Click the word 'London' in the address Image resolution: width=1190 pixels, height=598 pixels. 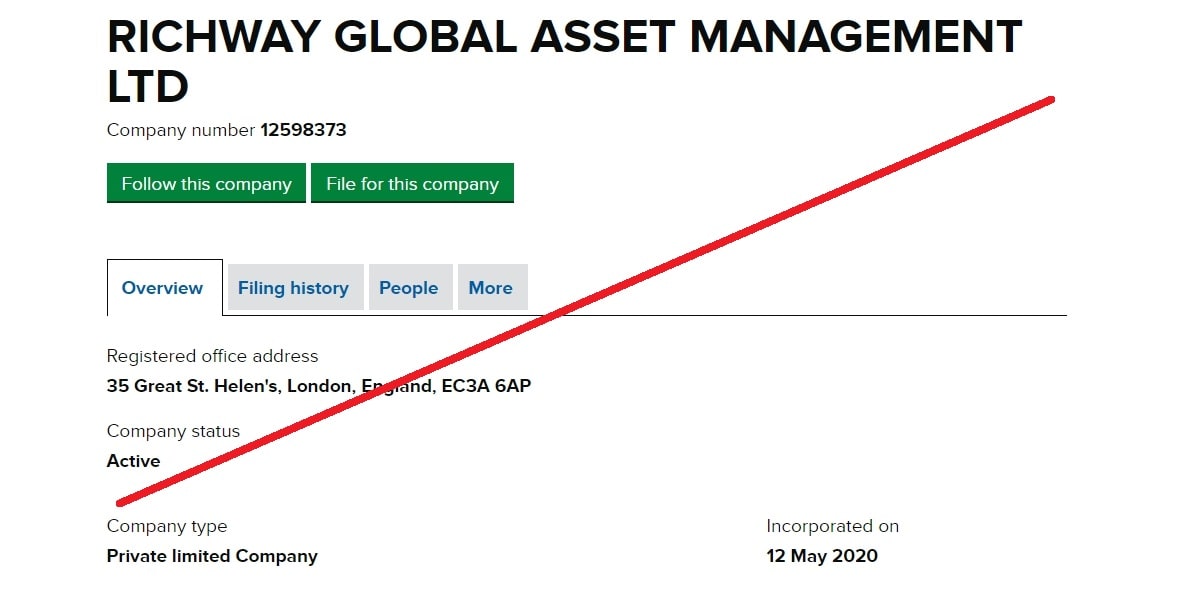coord(319,386)
